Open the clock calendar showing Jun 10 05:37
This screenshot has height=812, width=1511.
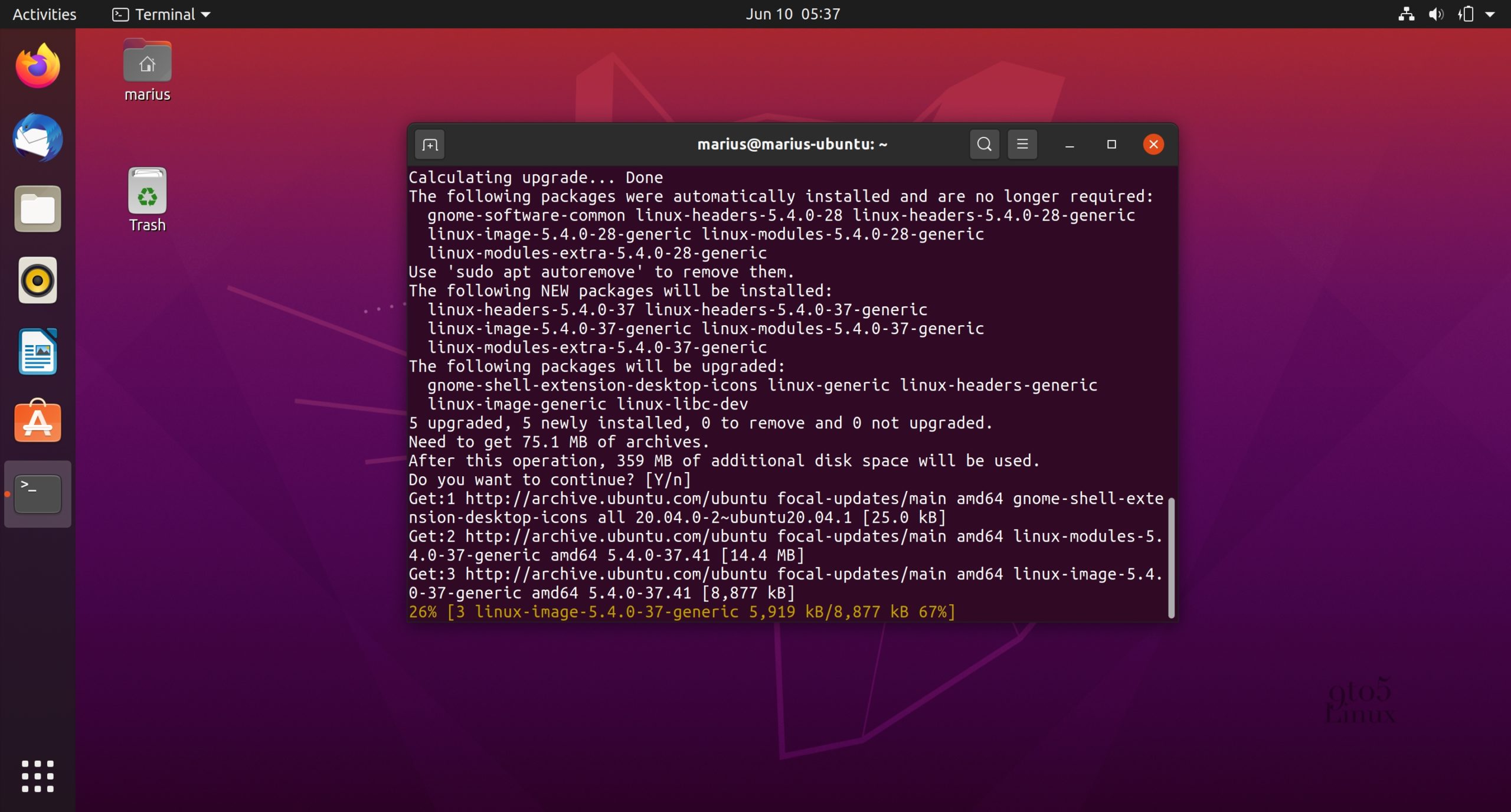click(x=793, y=14)
